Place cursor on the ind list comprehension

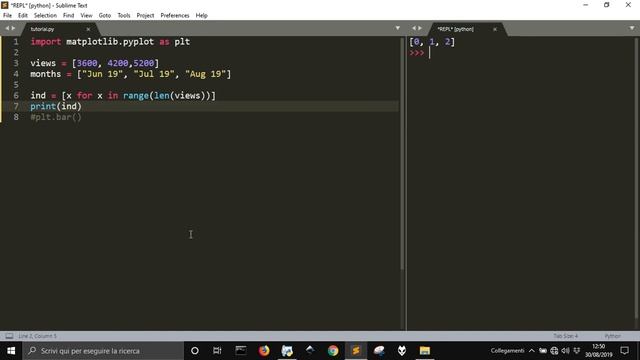[123, 96]
